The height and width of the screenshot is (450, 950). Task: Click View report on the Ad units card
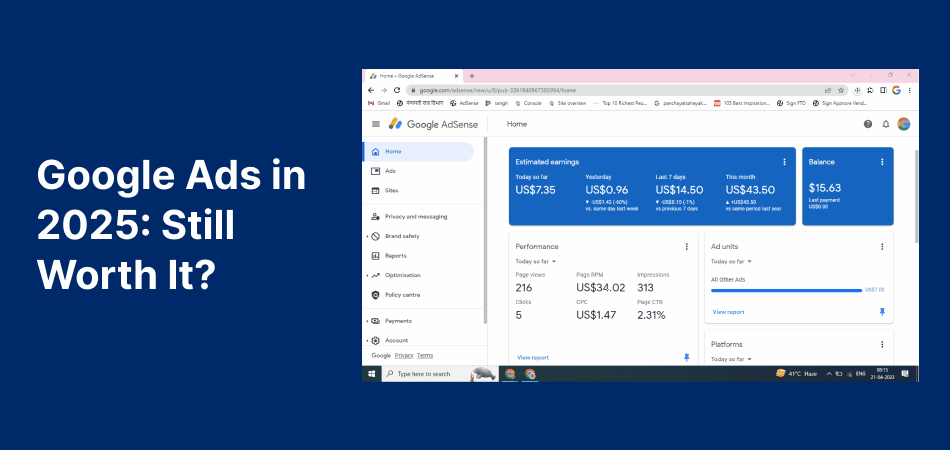[x=728, y=312]
